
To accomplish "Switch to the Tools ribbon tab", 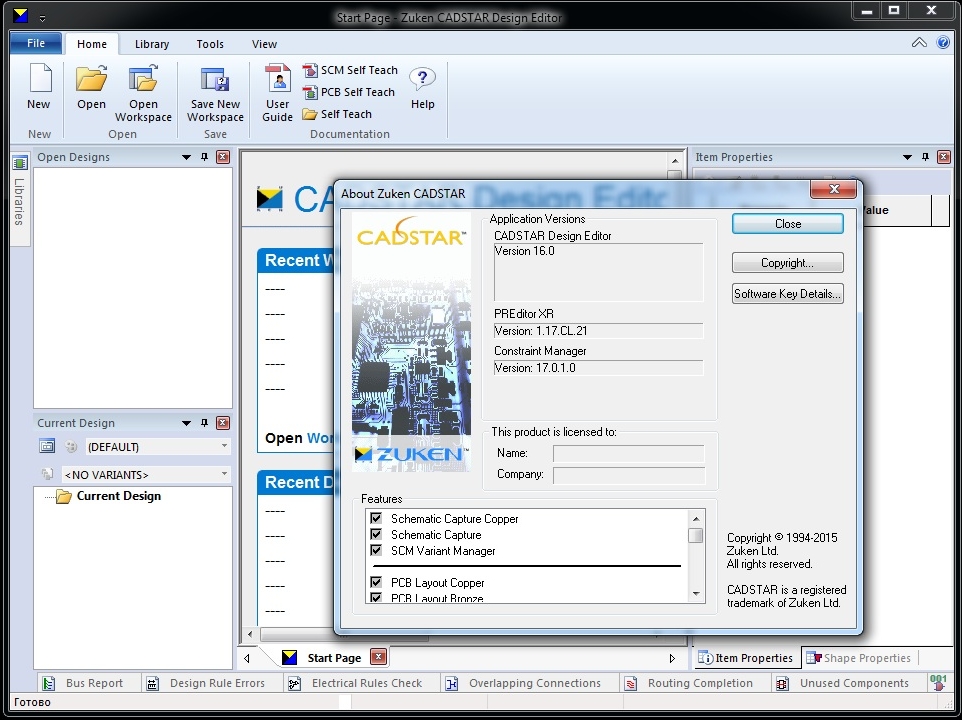I will pos(210,44).
